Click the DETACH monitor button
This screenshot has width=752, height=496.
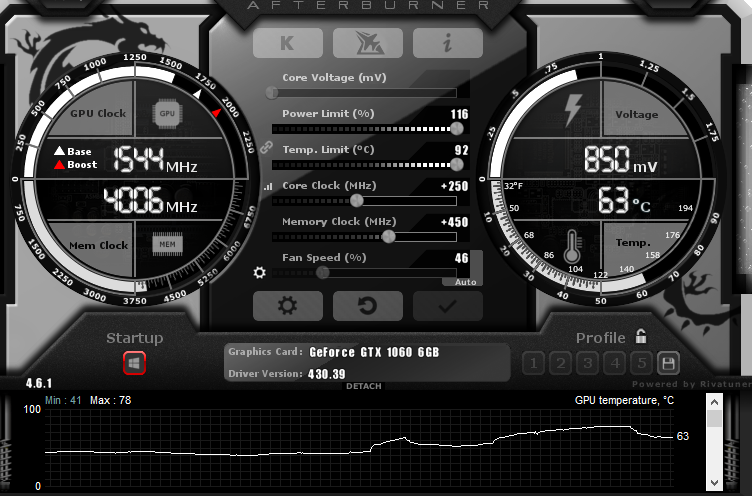[364, 386]
